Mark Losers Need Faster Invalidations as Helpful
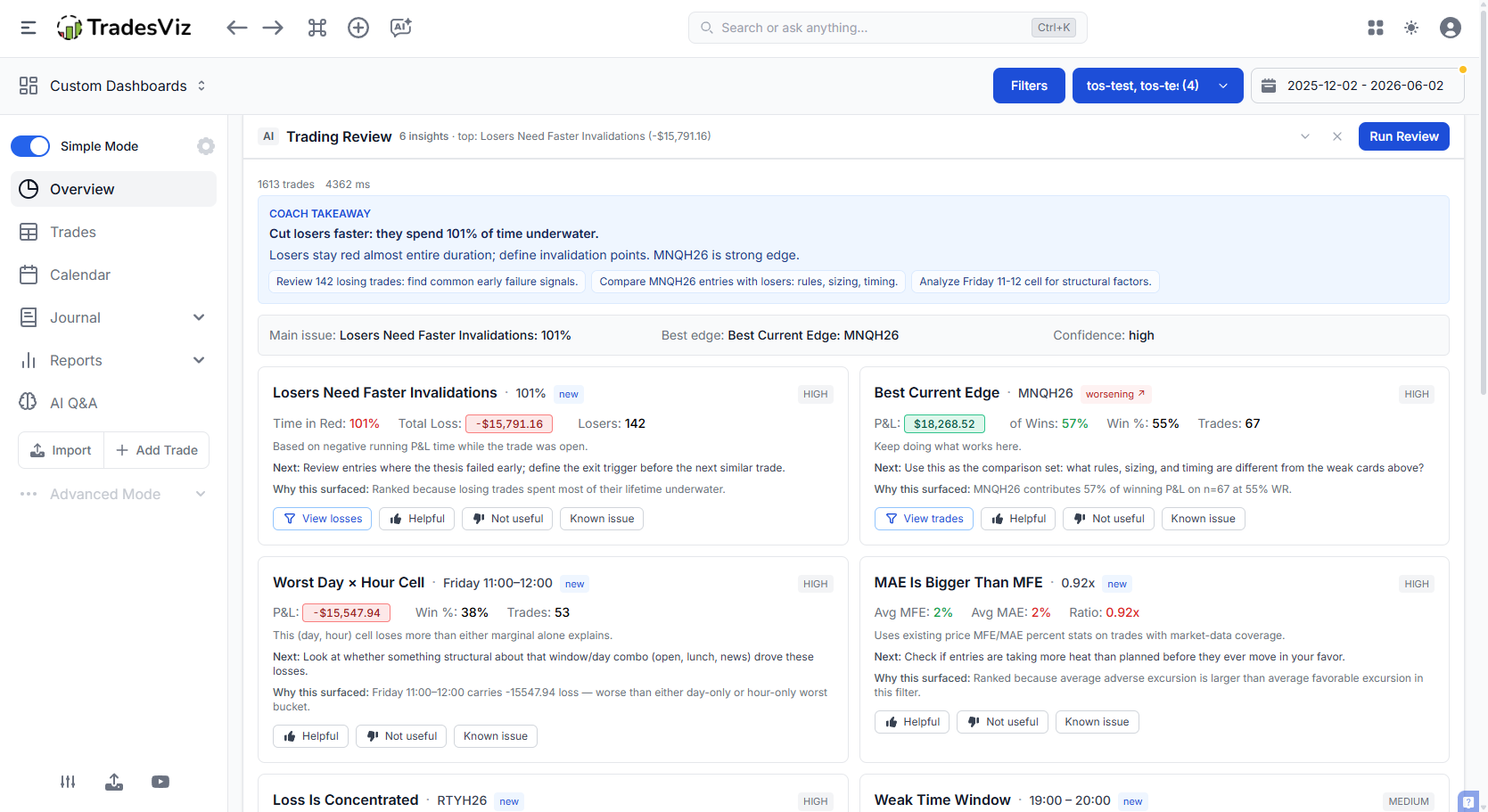Image resolution: width=1488 pixels, height=812 pixels. [417, 519]
